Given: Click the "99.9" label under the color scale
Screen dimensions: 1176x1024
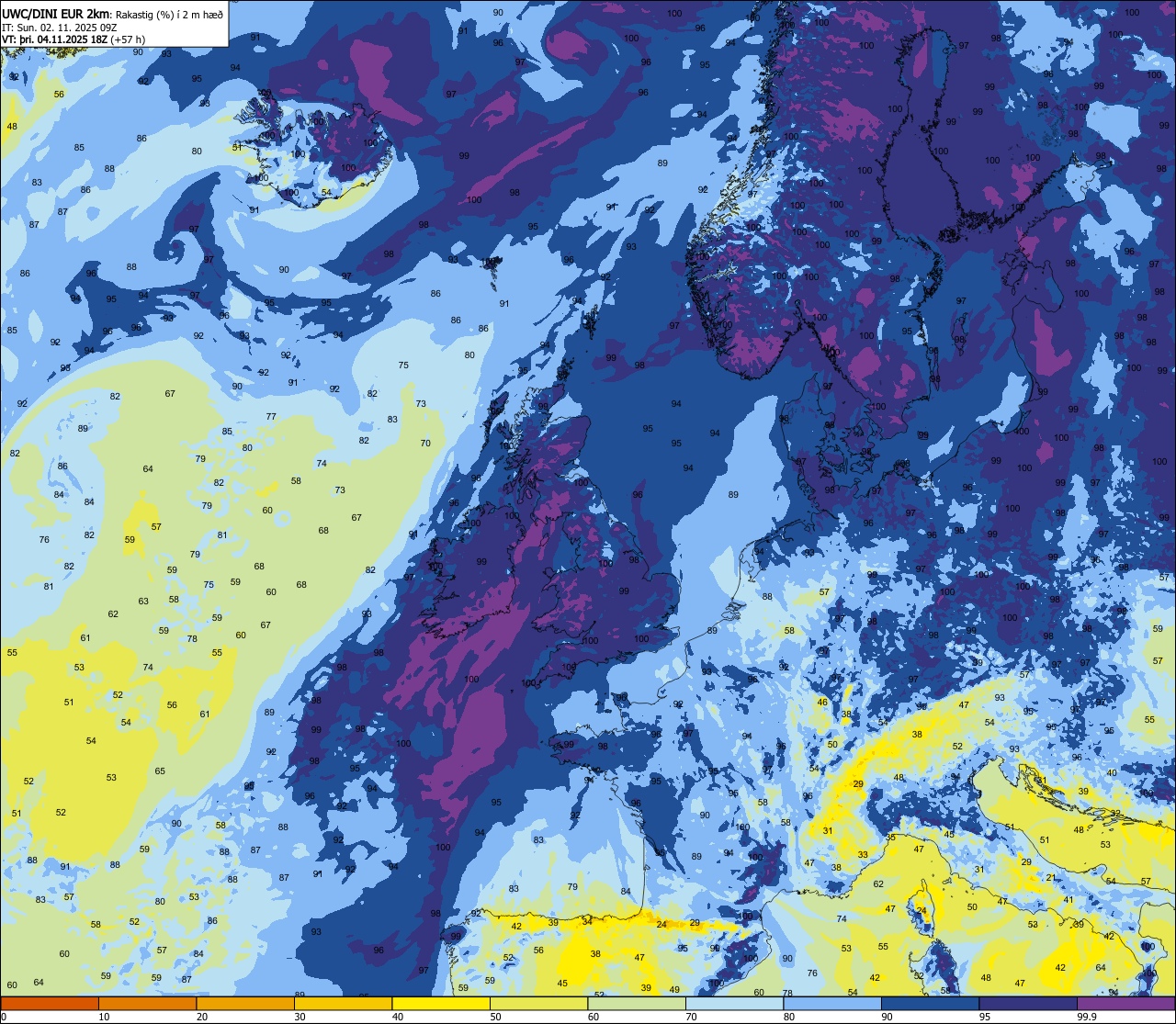Looking at the screenshot, I should (1087, 1017).
